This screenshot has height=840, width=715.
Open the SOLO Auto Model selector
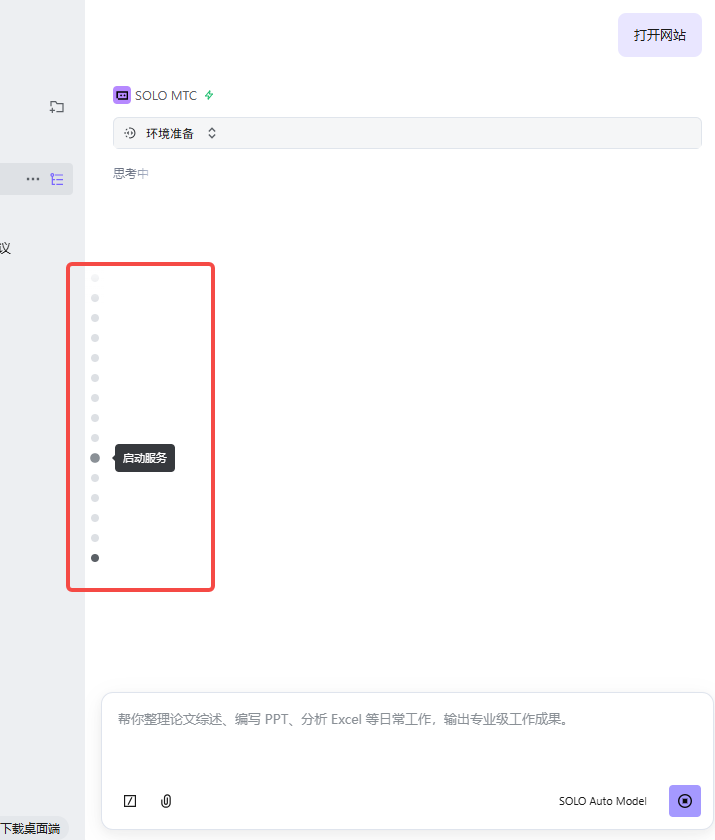click(602, 801)
